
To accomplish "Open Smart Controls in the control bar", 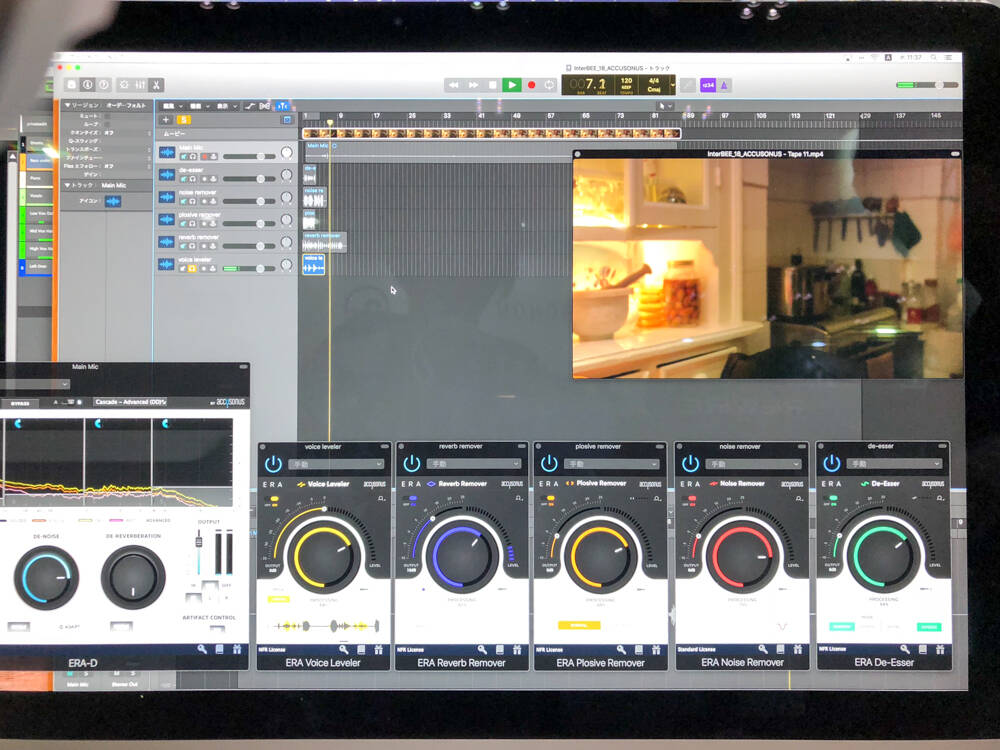I will pyautogui.click(x=124, y=84).
